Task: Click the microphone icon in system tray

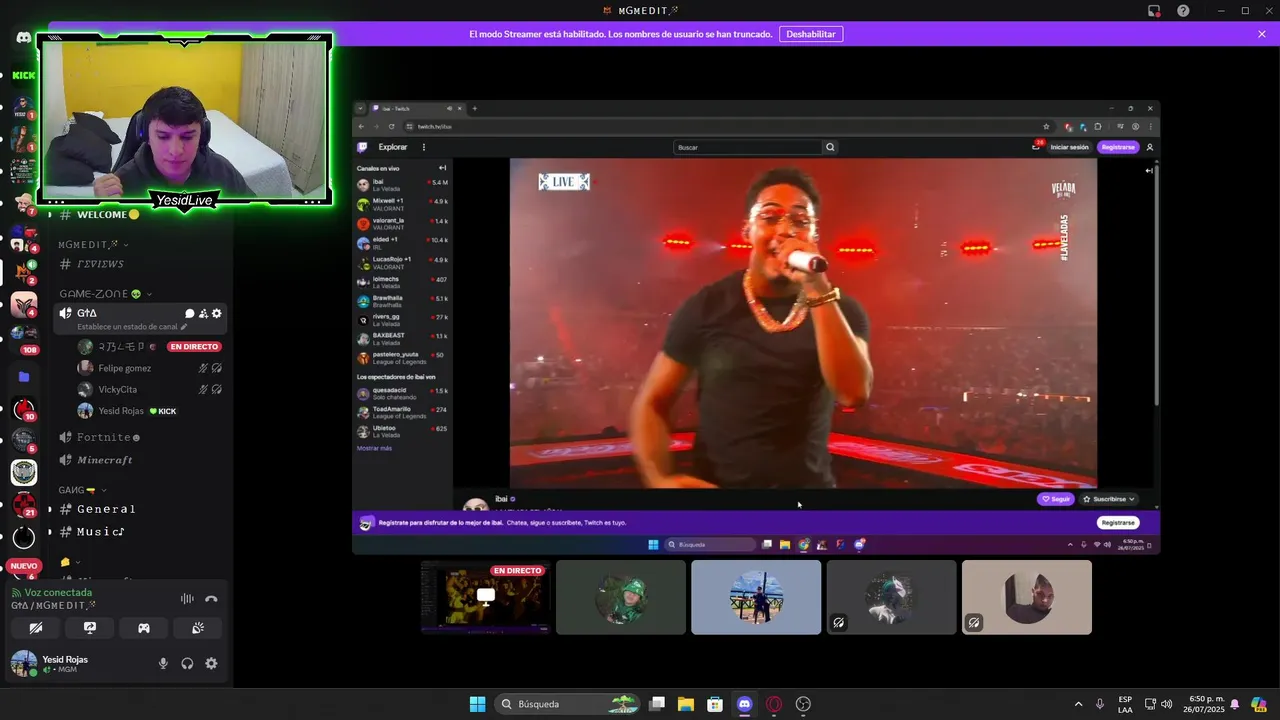Action: point(1099,704)
